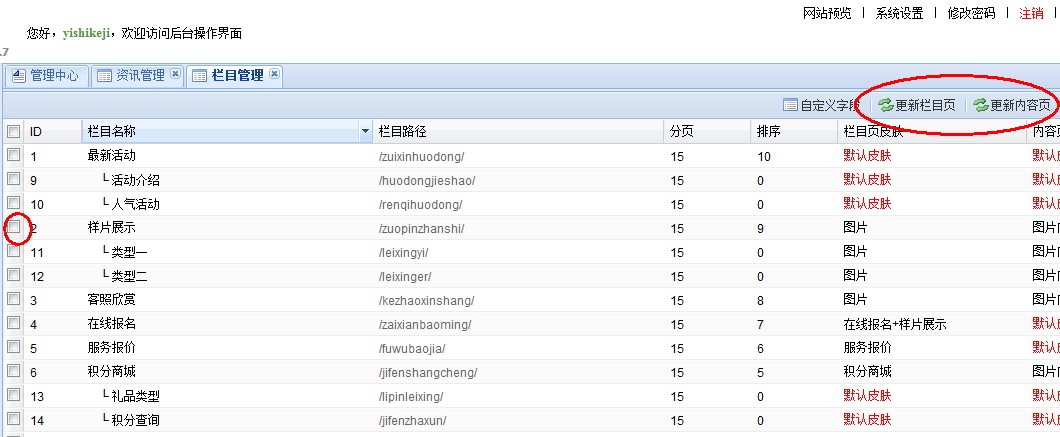Sort by the 排序 column header
1060x437 pixels.
pos(769,132)
